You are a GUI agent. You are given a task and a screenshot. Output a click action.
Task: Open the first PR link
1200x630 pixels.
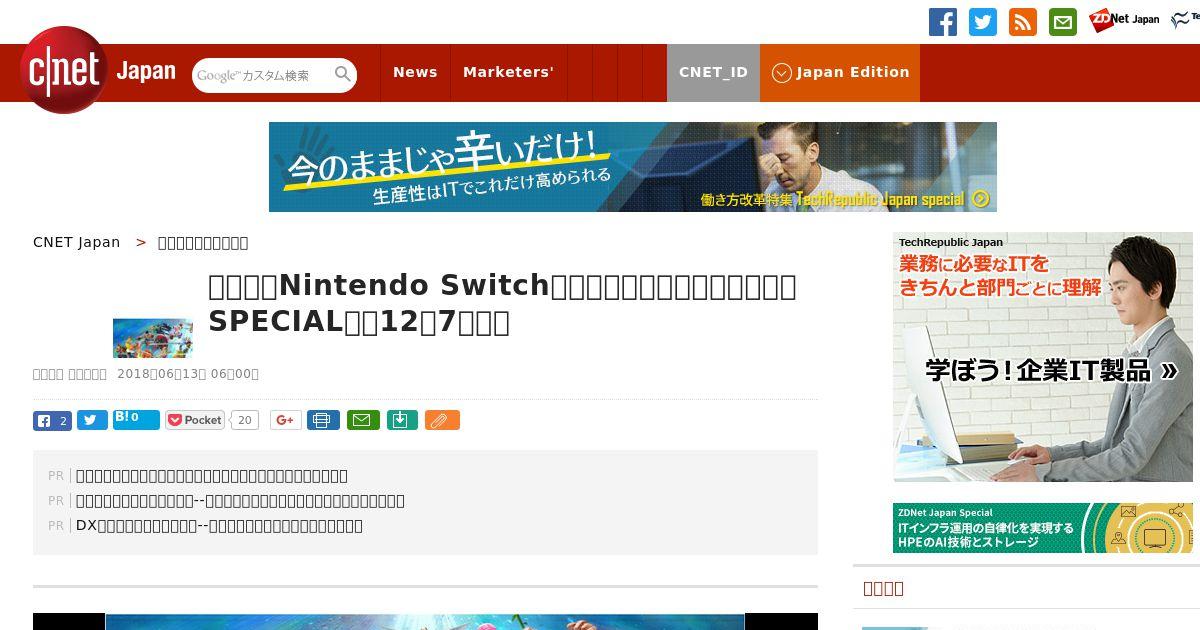[212, 476]
